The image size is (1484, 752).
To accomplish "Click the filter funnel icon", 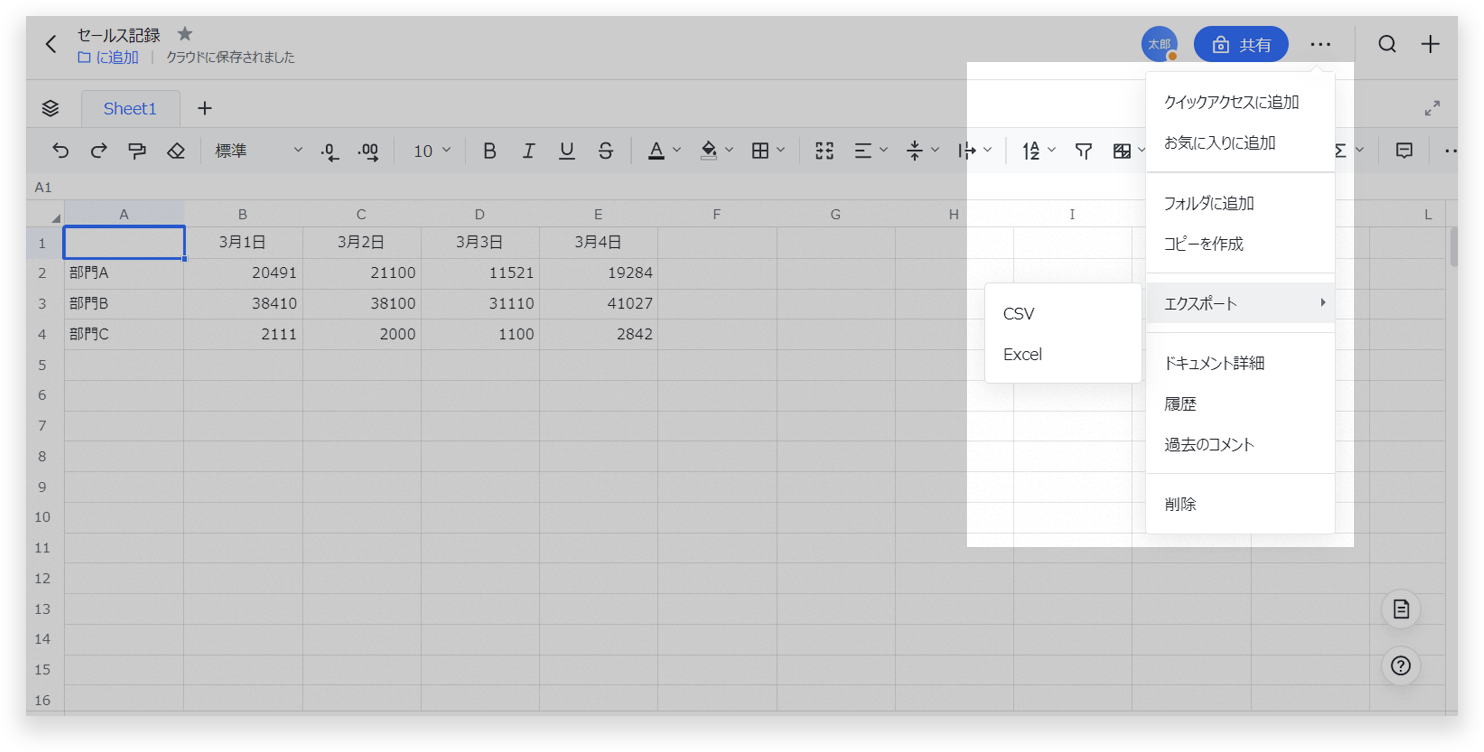I will coord(1083,151).
